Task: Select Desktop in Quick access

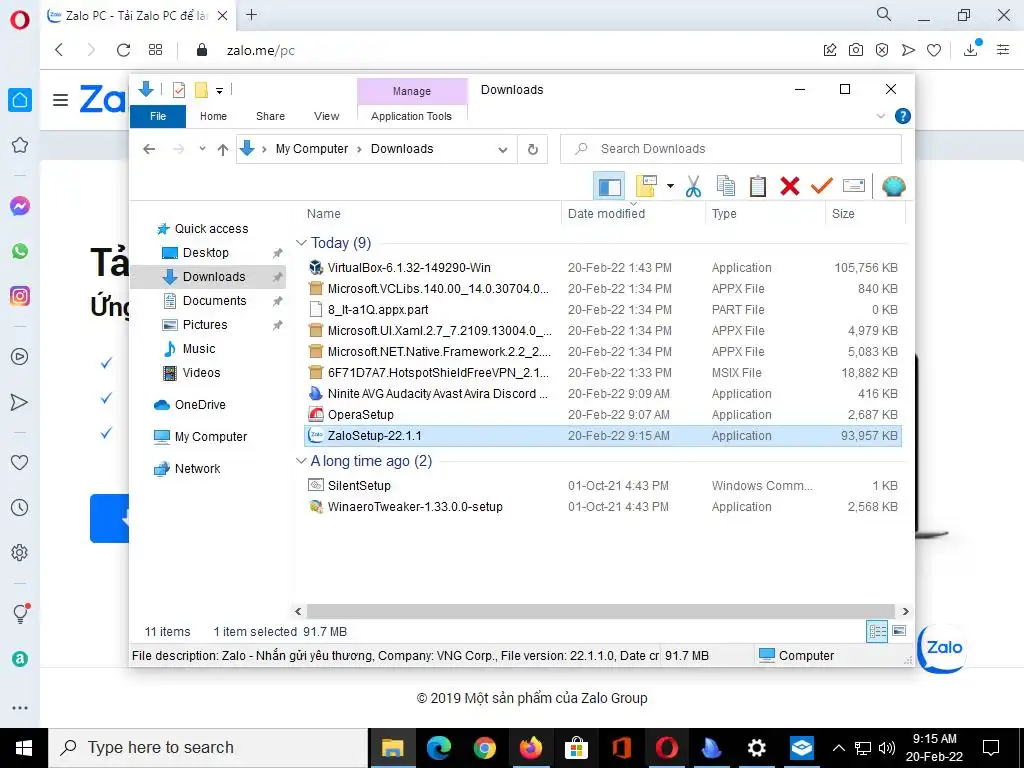Action: pos(206,253)
